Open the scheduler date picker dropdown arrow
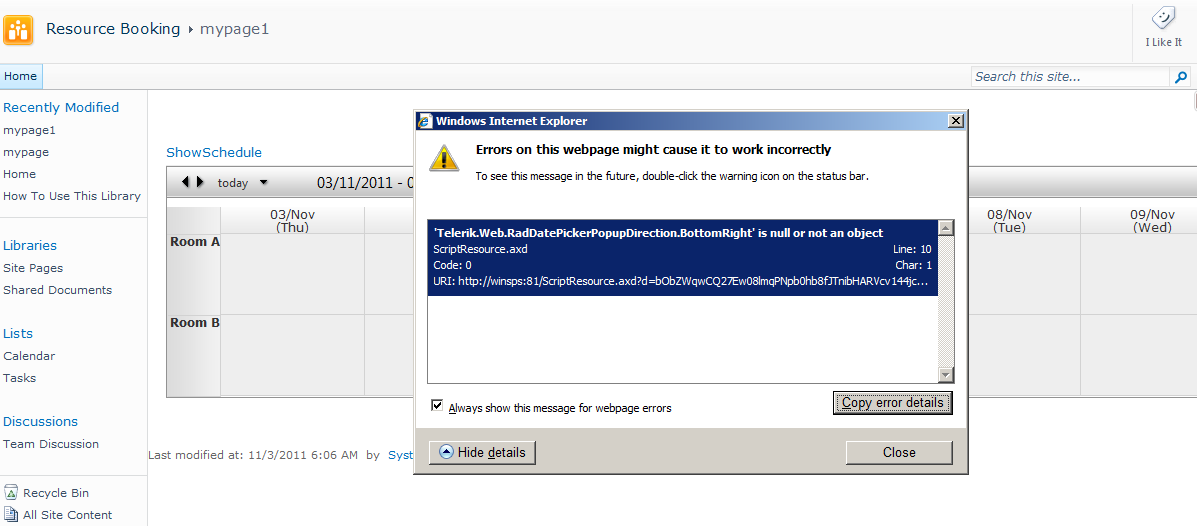Image resolution: width=1197 pixels, height=526 pixels. 264,183
